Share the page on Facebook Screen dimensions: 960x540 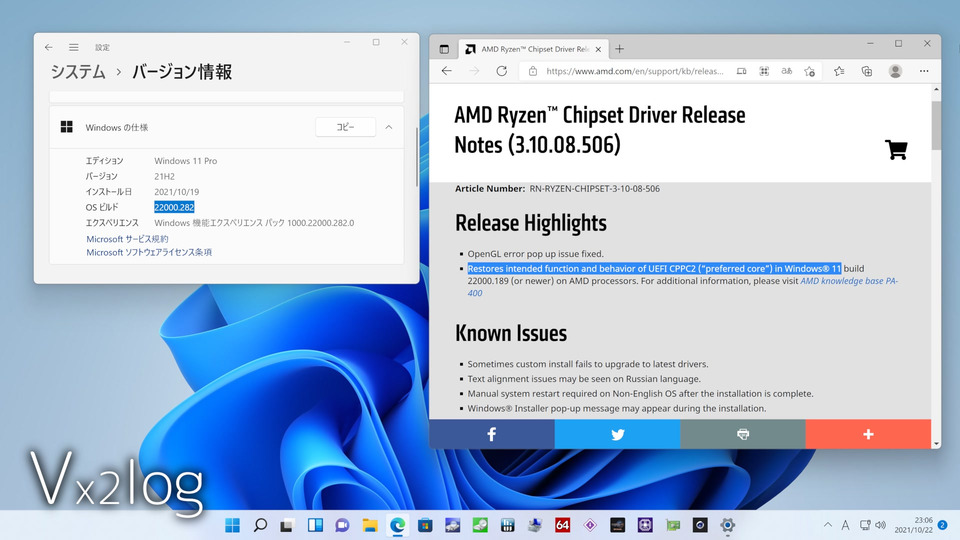pos(492,434)
